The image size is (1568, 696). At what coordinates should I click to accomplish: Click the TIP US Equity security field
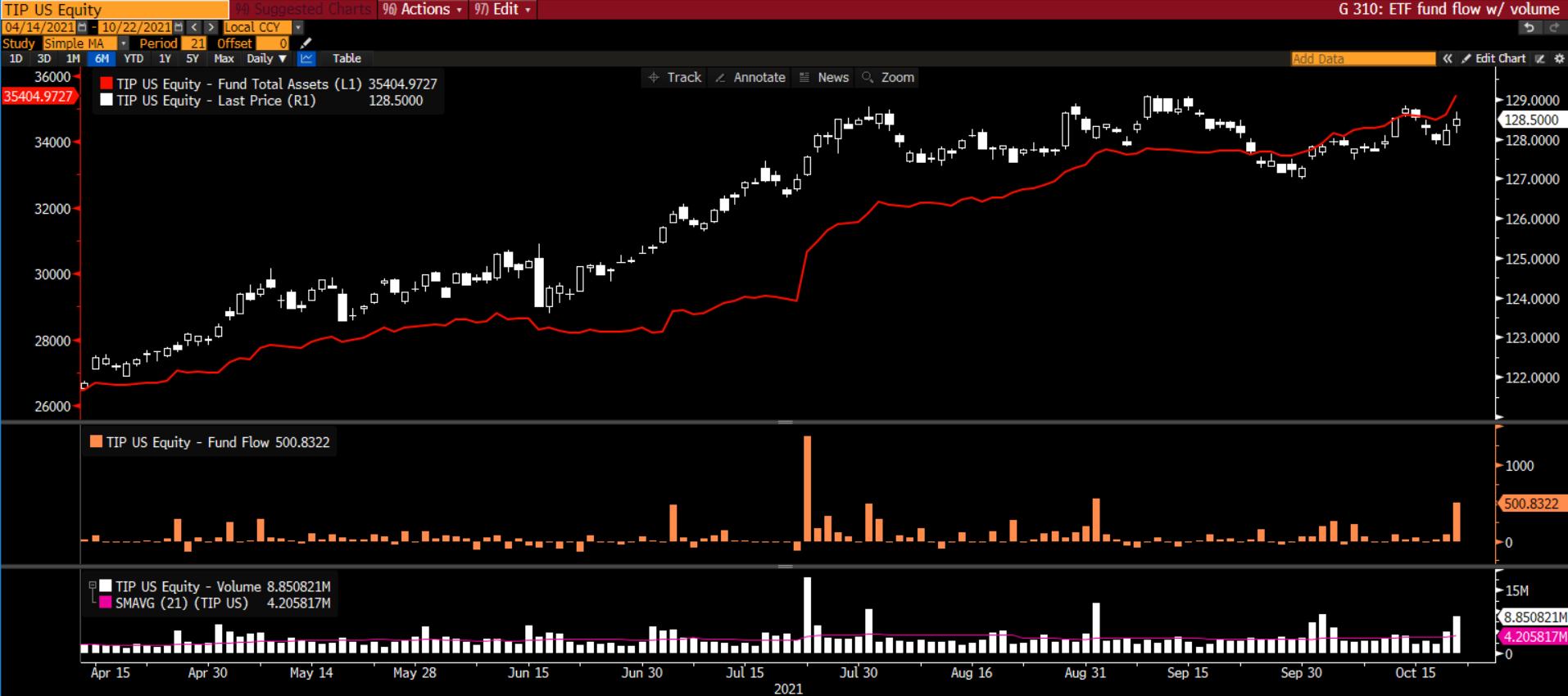coord(115,9)
